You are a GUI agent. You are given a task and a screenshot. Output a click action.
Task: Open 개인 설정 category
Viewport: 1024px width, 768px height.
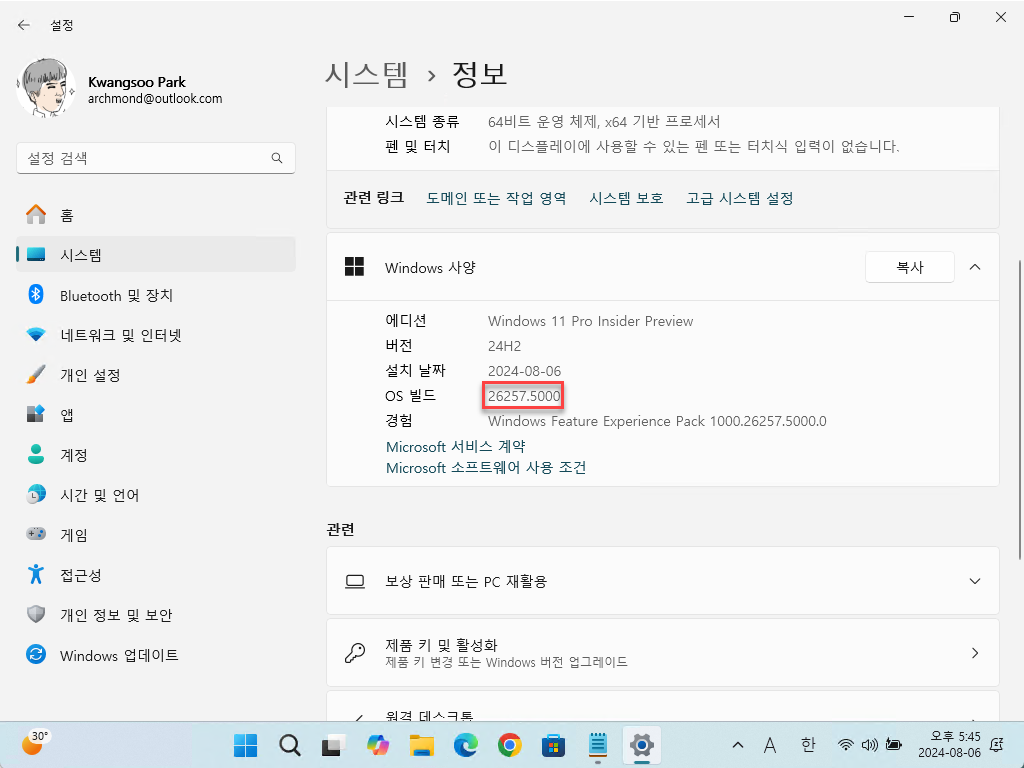click(155, 375)
